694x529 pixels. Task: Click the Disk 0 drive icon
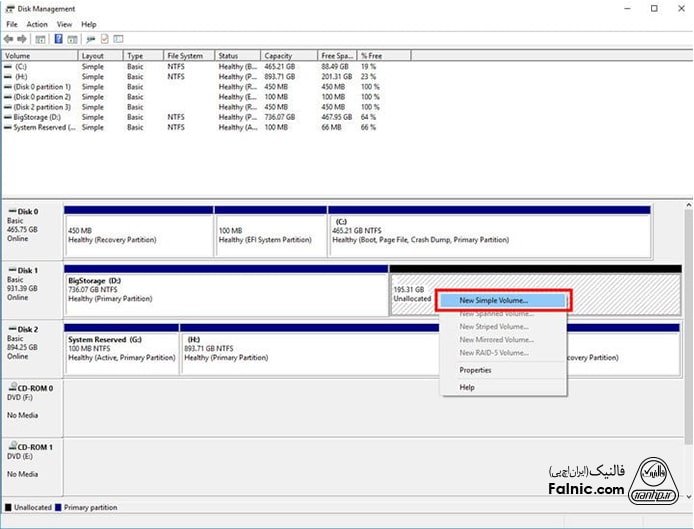point(11,212)
